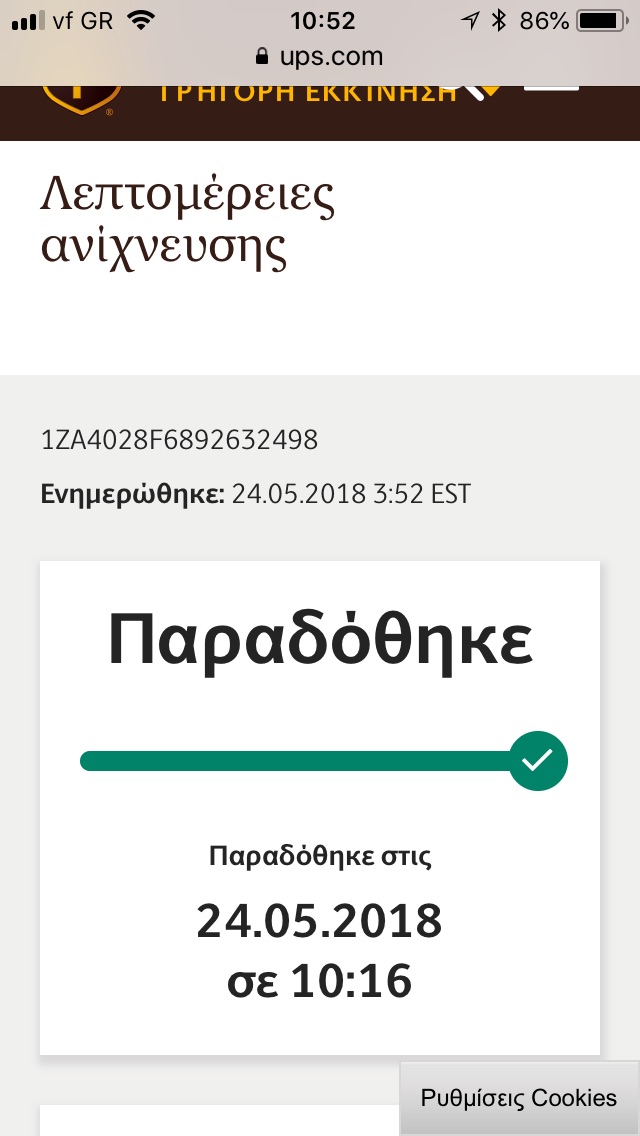Image resolution: width=640 pixels, height=1136 pixels.
Task: Tap the battery indicator icon
Action: [600, 21]
